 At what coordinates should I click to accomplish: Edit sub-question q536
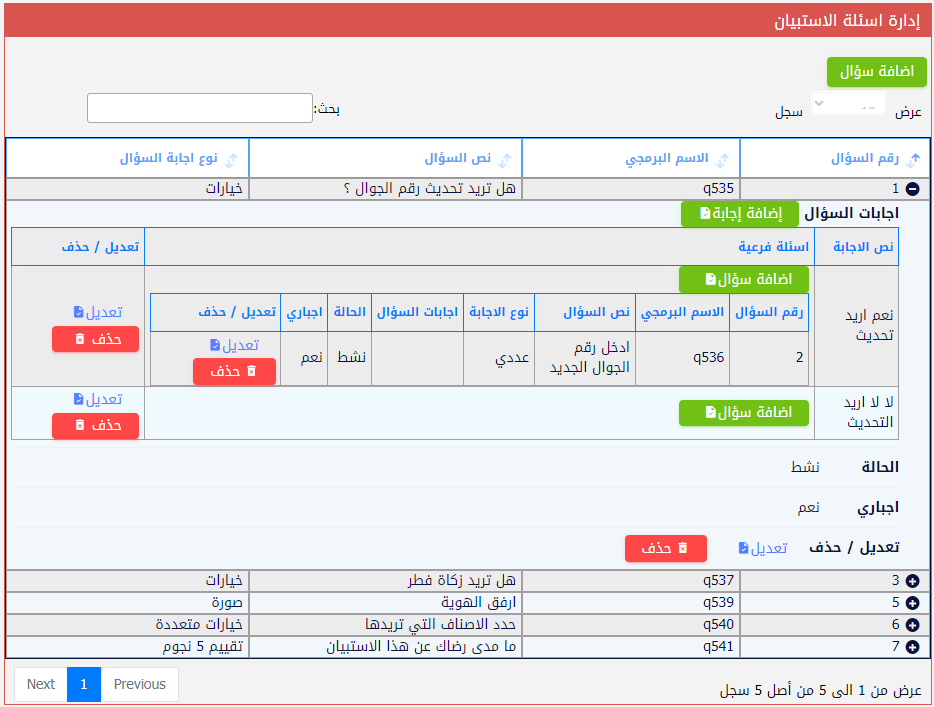pyautogui.click(x=234, y=345)
